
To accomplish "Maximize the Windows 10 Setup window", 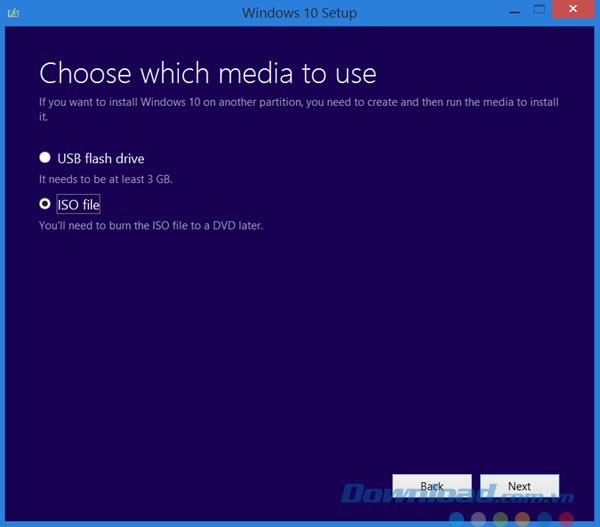I will 539,9.
